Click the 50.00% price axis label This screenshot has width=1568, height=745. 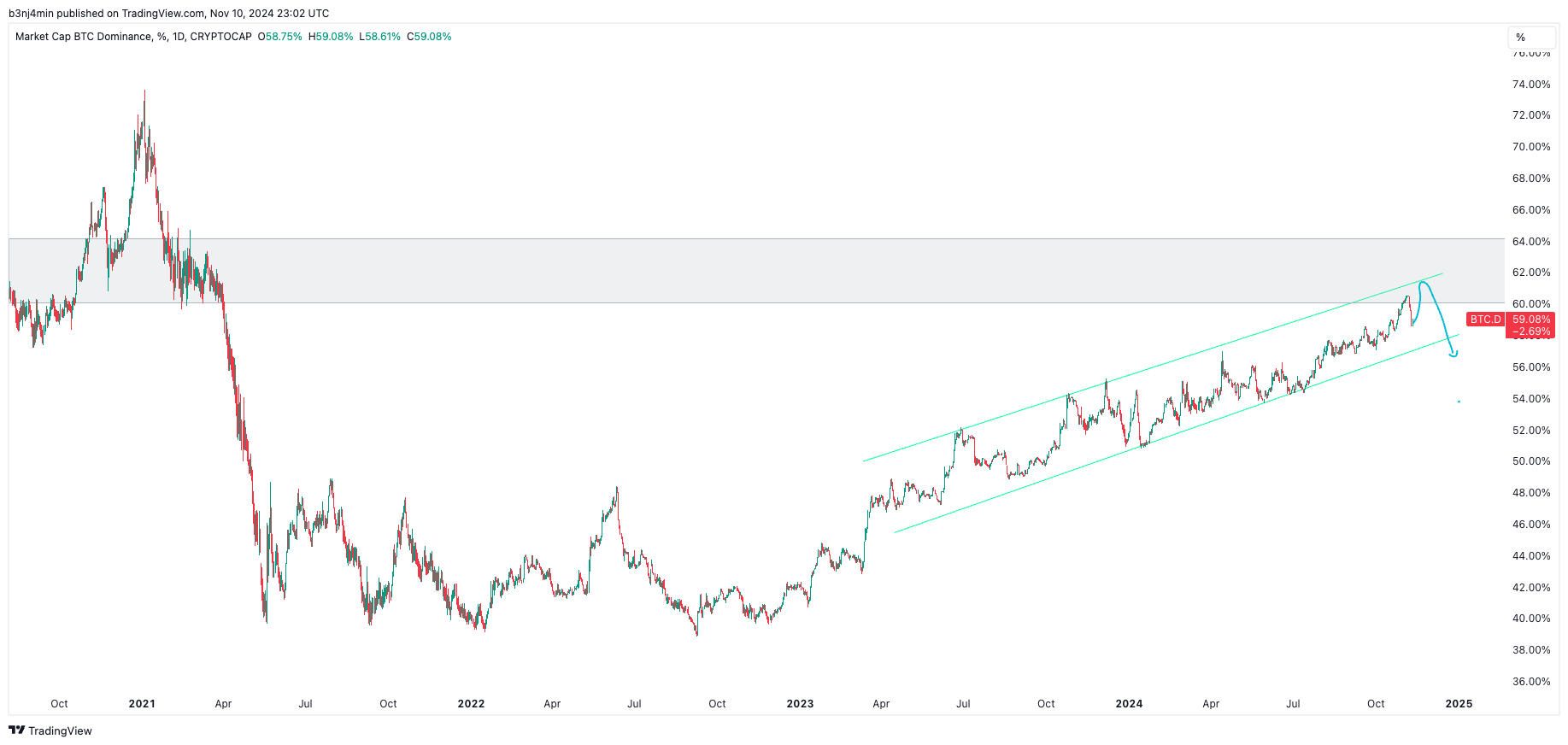pyautogui.click(x=1531, y=461)
